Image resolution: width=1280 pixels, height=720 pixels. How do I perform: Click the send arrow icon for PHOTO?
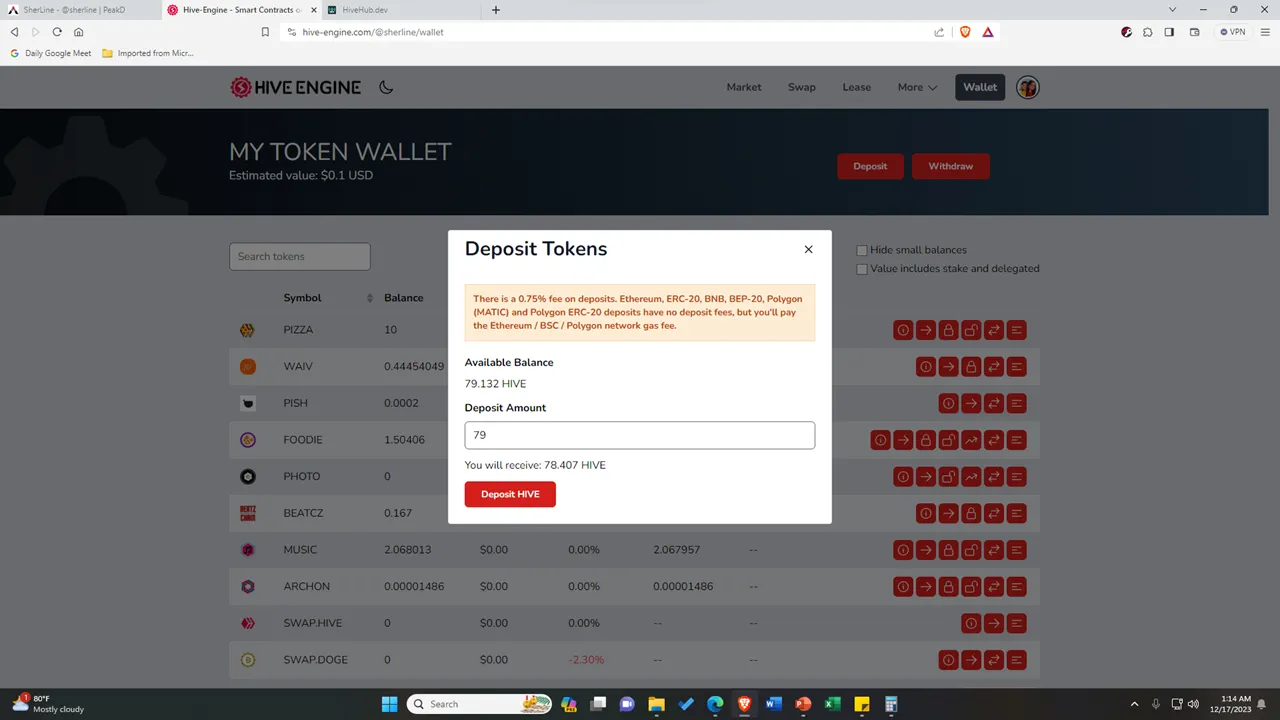pyautogui.click(x=926, y=477)
